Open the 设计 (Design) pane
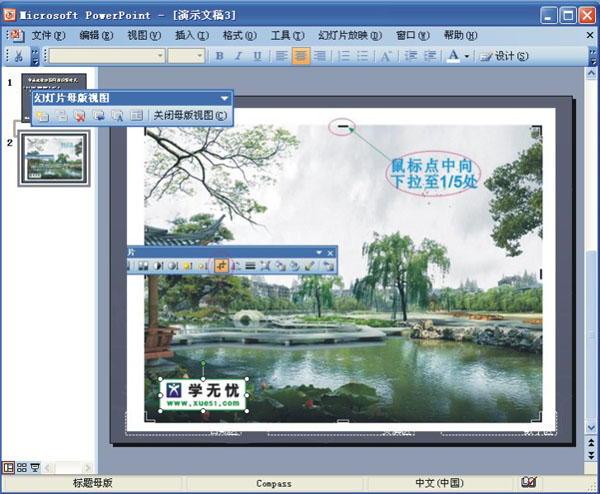The height and width of the screenshot is (494, 600). [504, 56]
